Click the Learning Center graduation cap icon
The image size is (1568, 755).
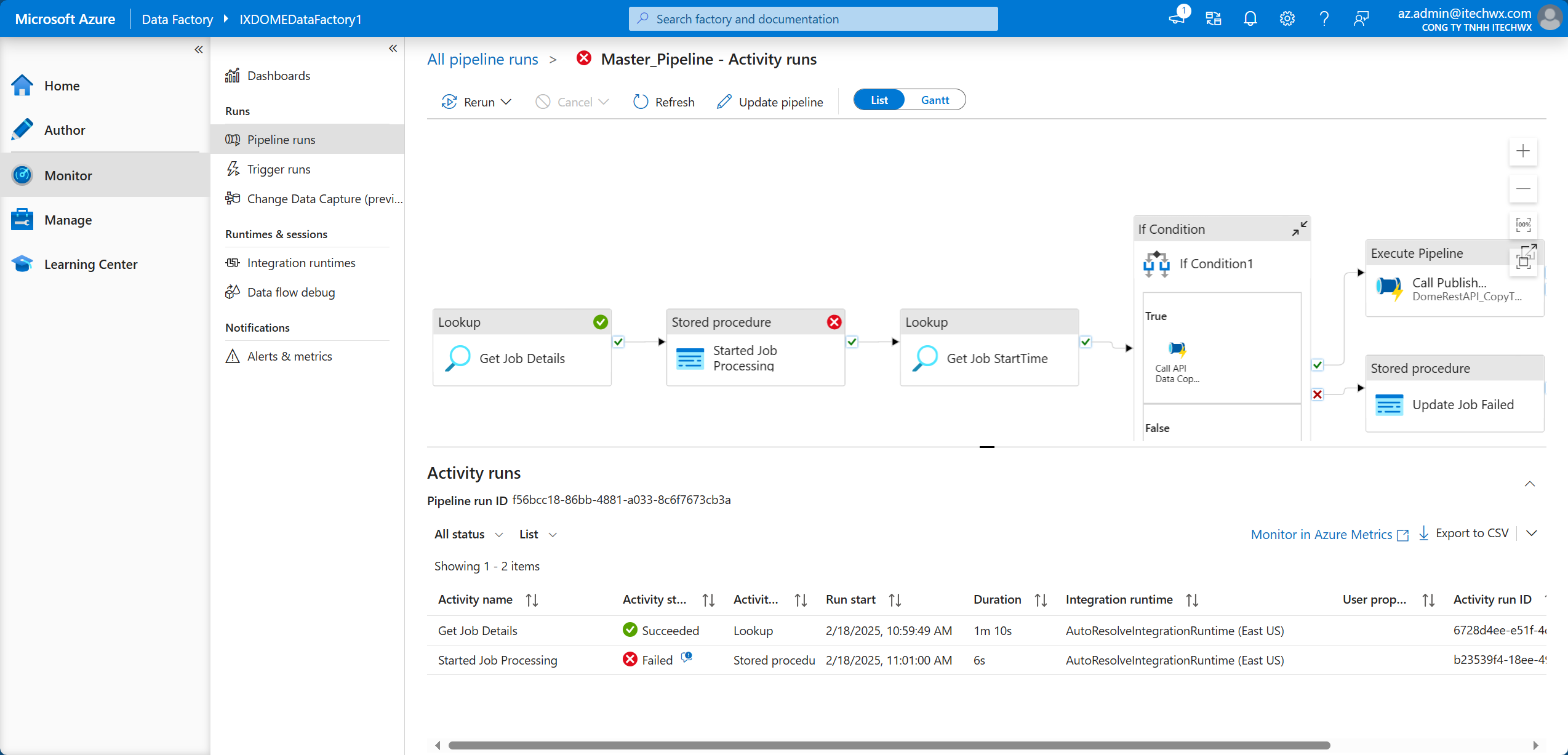[x=22, y=264]
